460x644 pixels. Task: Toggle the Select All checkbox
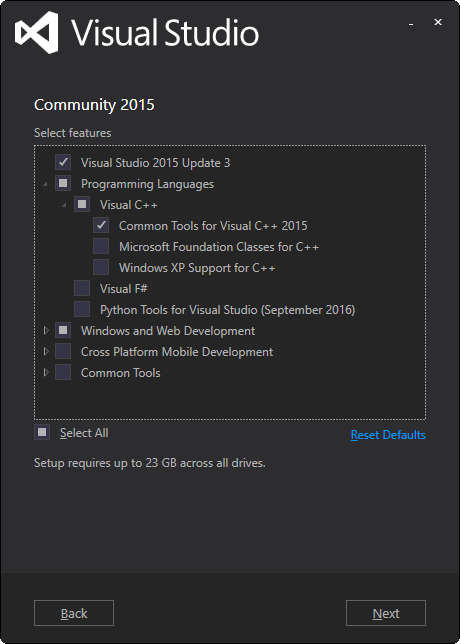(42, 432)
